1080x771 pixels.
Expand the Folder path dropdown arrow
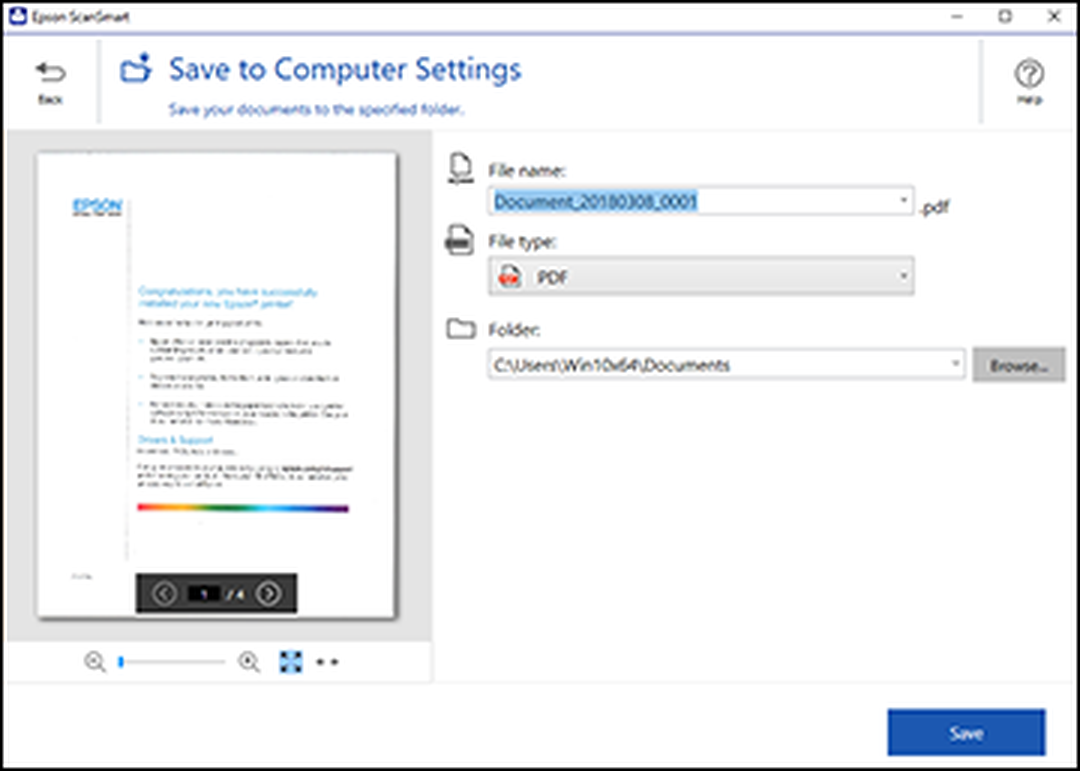[955, 363]
